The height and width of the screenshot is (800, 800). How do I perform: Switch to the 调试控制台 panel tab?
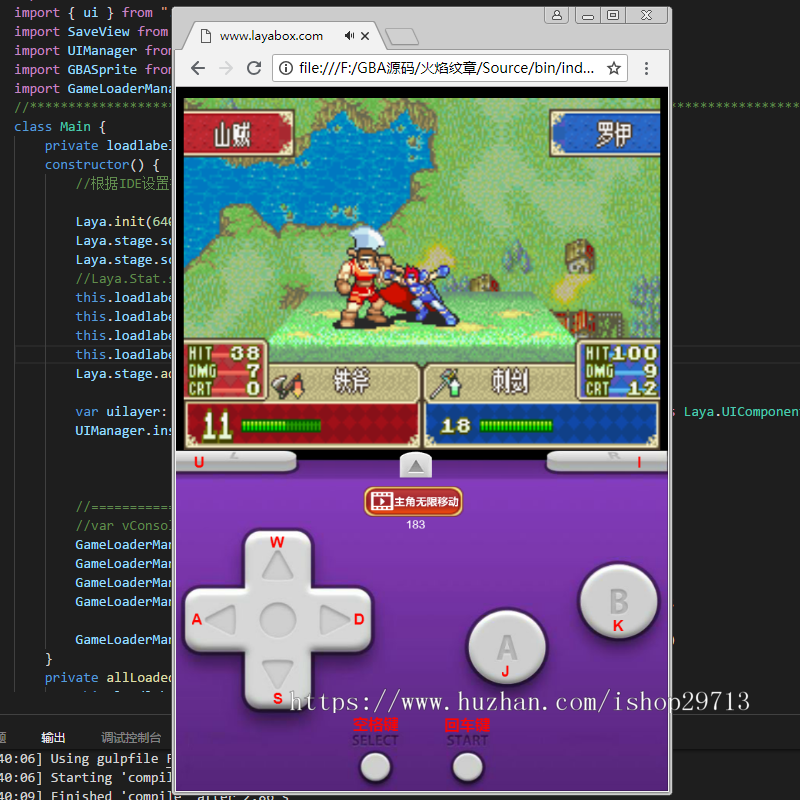pyautogui.click(x=131, y=737)
